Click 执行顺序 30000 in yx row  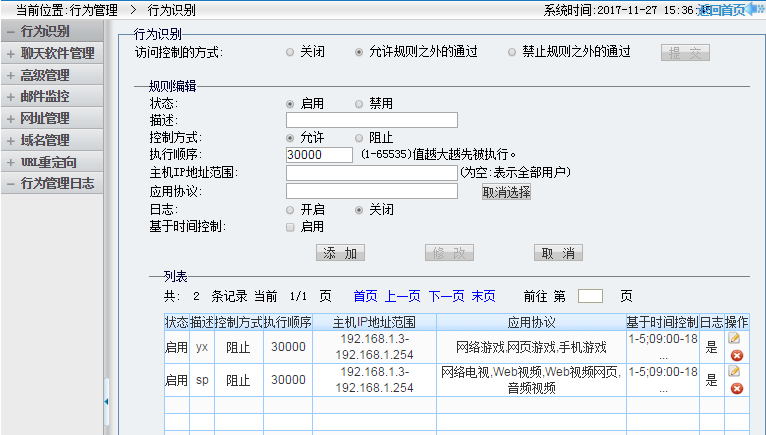(x=288, y=347)
